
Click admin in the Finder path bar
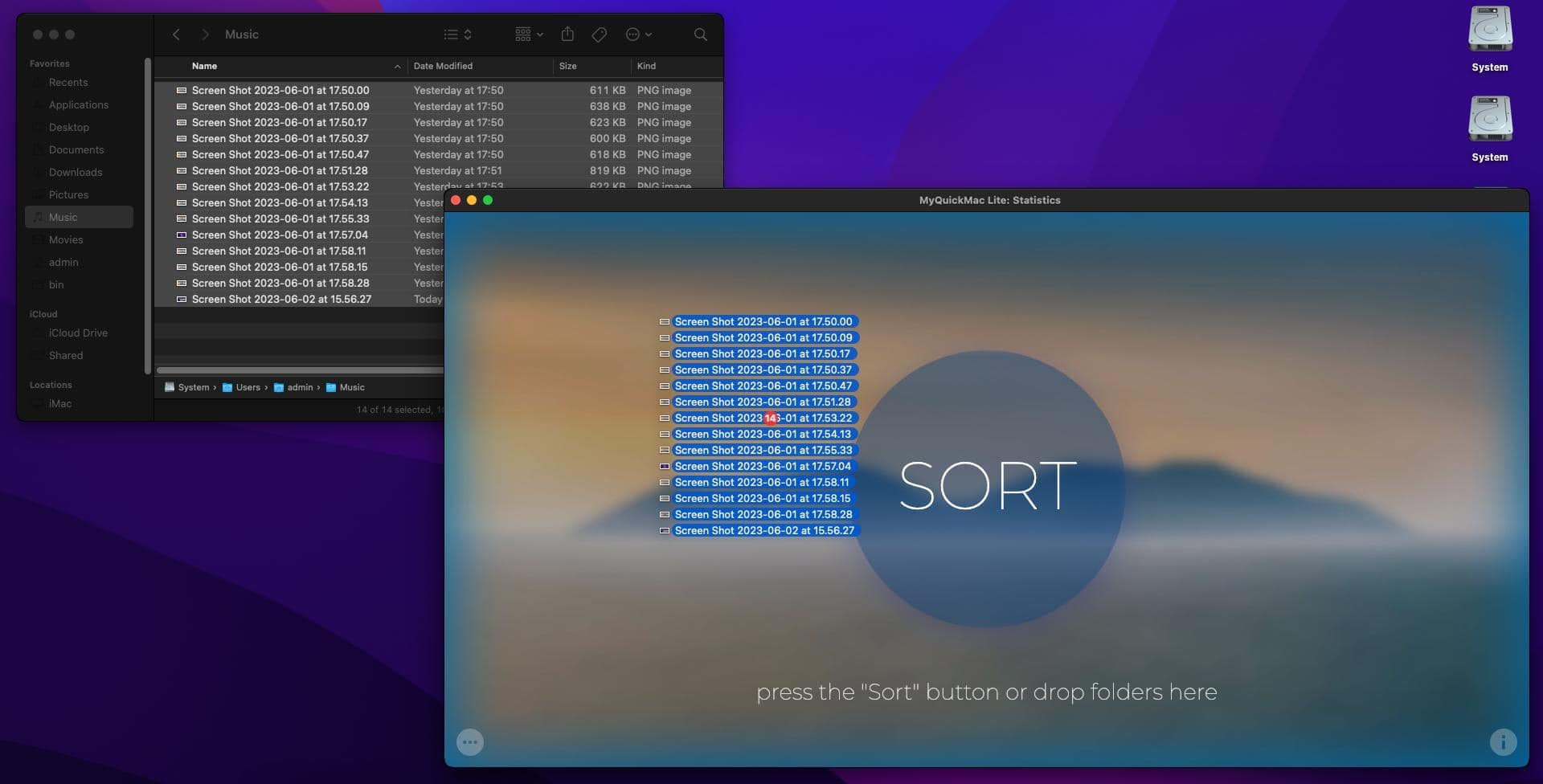[x=293, y=387]
